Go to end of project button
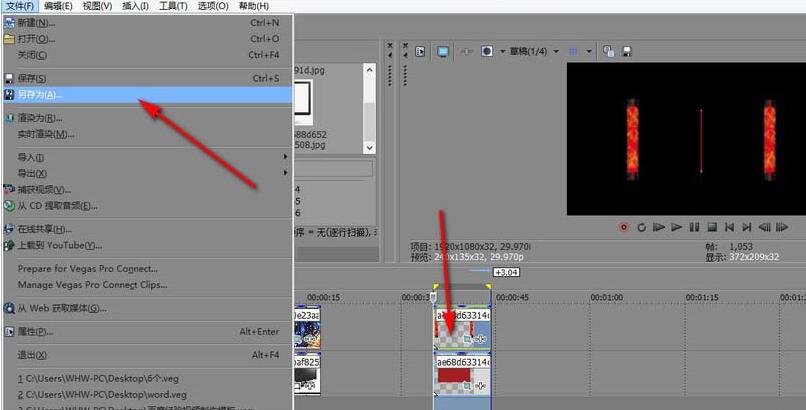 point(747,227)
